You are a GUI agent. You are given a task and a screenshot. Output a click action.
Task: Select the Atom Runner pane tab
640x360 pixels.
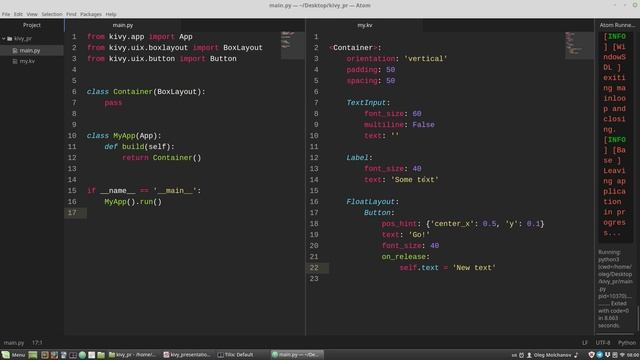617,25
